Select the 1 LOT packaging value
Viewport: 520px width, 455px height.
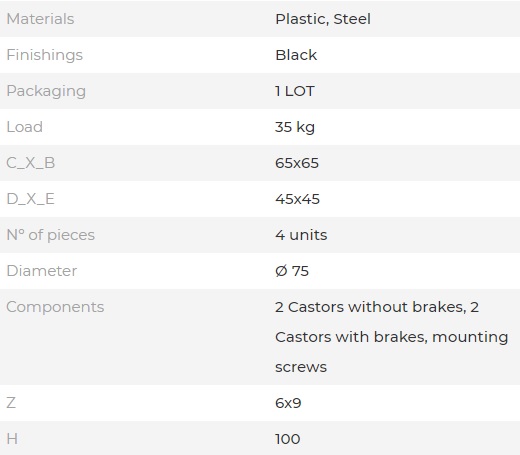click(x=295, y=91)
